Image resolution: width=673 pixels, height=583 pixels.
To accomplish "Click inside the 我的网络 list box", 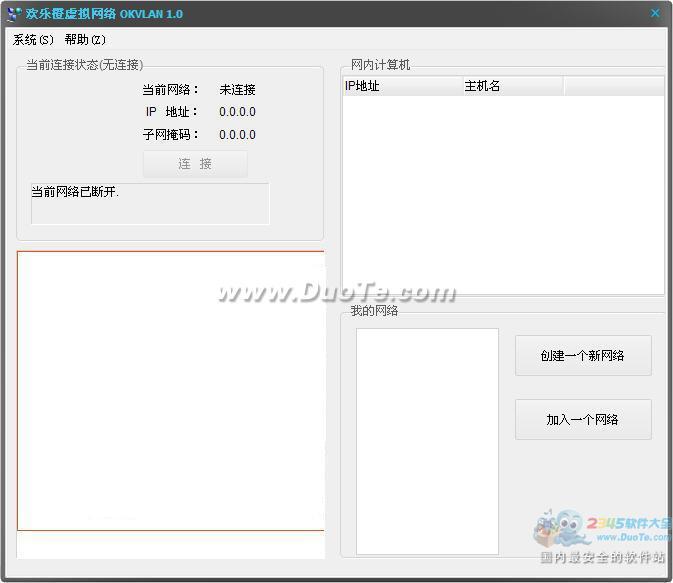I will pos(427,441).
